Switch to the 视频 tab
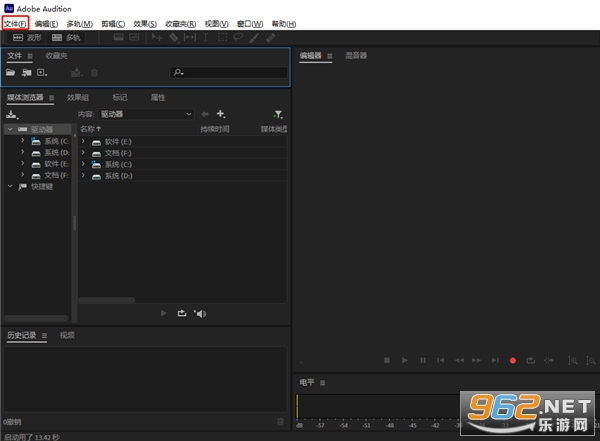The image size is (600, 441). (67, 335)
